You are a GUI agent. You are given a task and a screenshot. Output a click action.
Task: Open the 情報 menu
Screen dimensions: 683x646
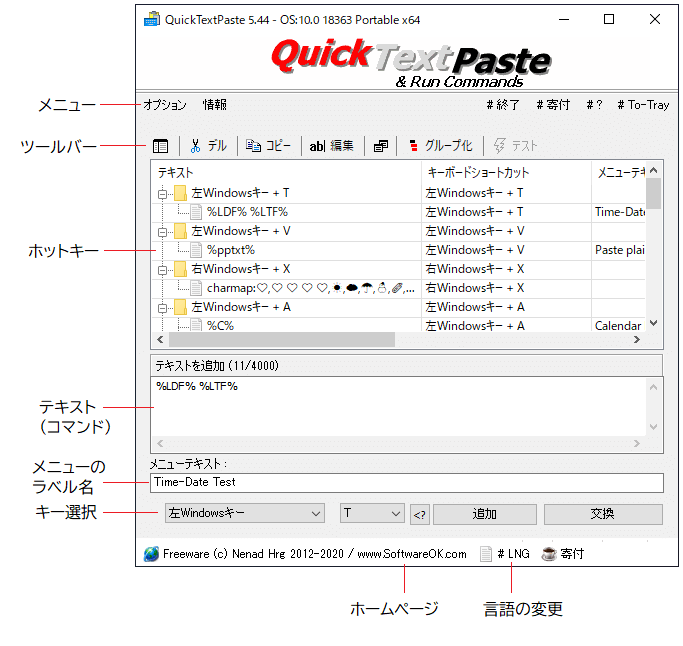coord(214,105)
